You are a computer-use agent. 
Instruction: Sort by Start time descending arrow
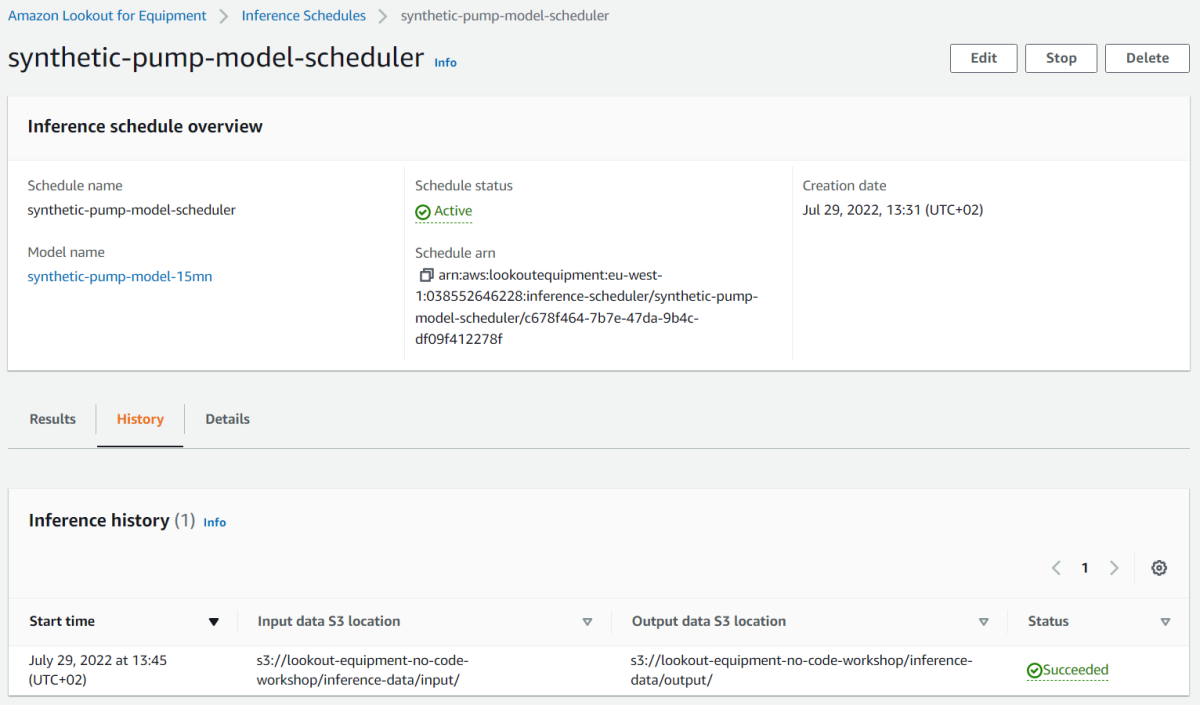[x=213, y=622]
